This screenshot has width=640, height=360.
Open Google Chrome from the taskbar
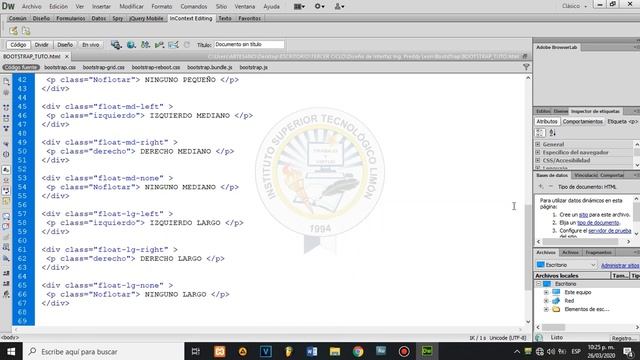tap(358, 351)
